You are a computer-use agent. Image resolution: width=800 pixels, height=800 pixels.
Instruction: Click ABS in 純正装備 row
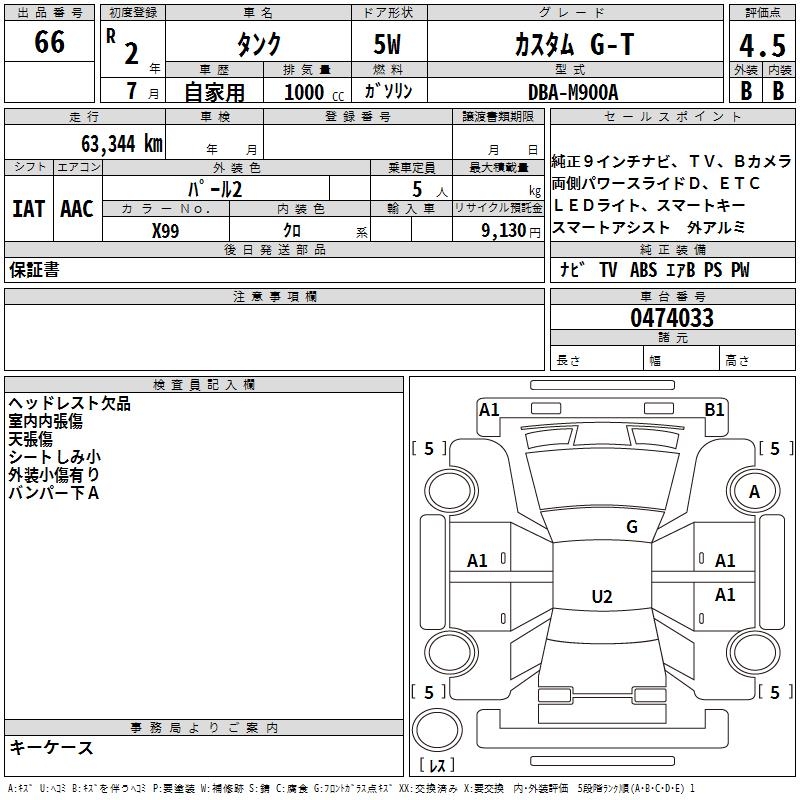click(x=643, y=269)
